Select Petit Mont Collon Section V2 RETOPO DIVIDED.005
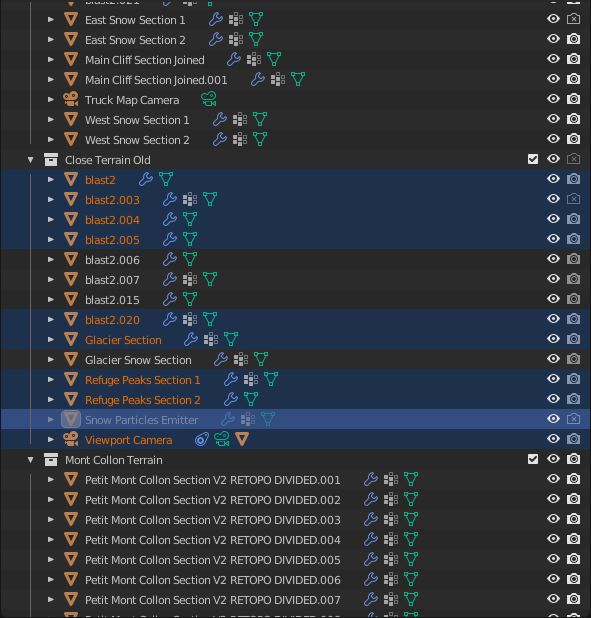This screenshot has height=618, width=591. coord(213,560)
